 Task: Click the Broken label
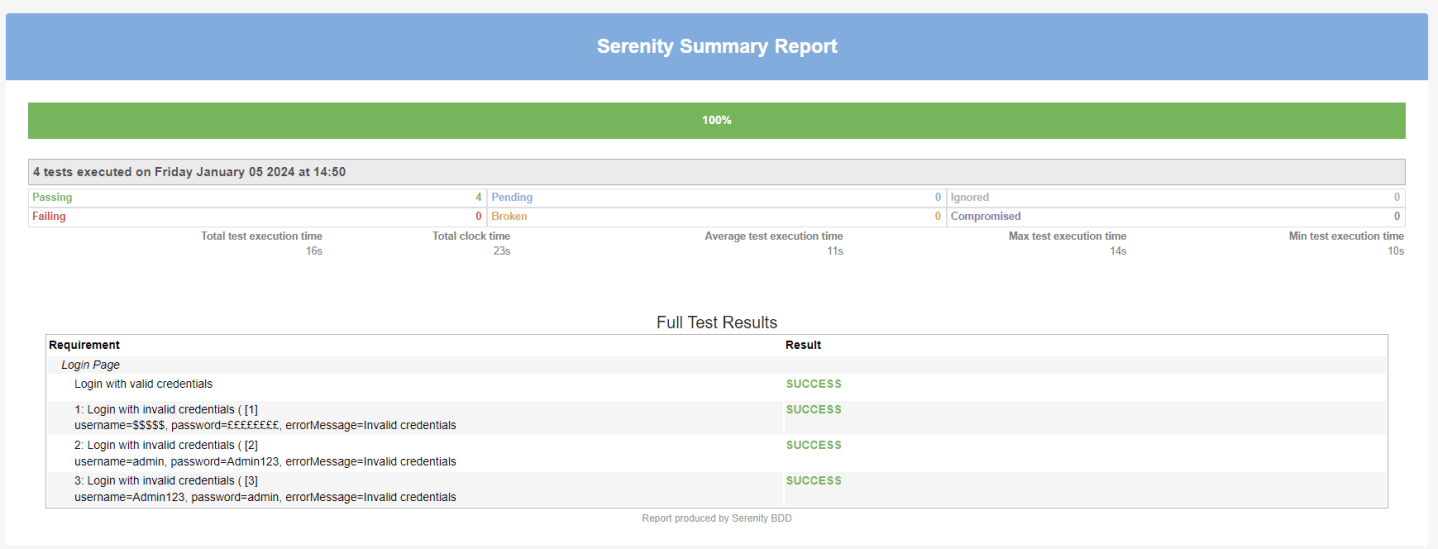click(x=509, y=216)
